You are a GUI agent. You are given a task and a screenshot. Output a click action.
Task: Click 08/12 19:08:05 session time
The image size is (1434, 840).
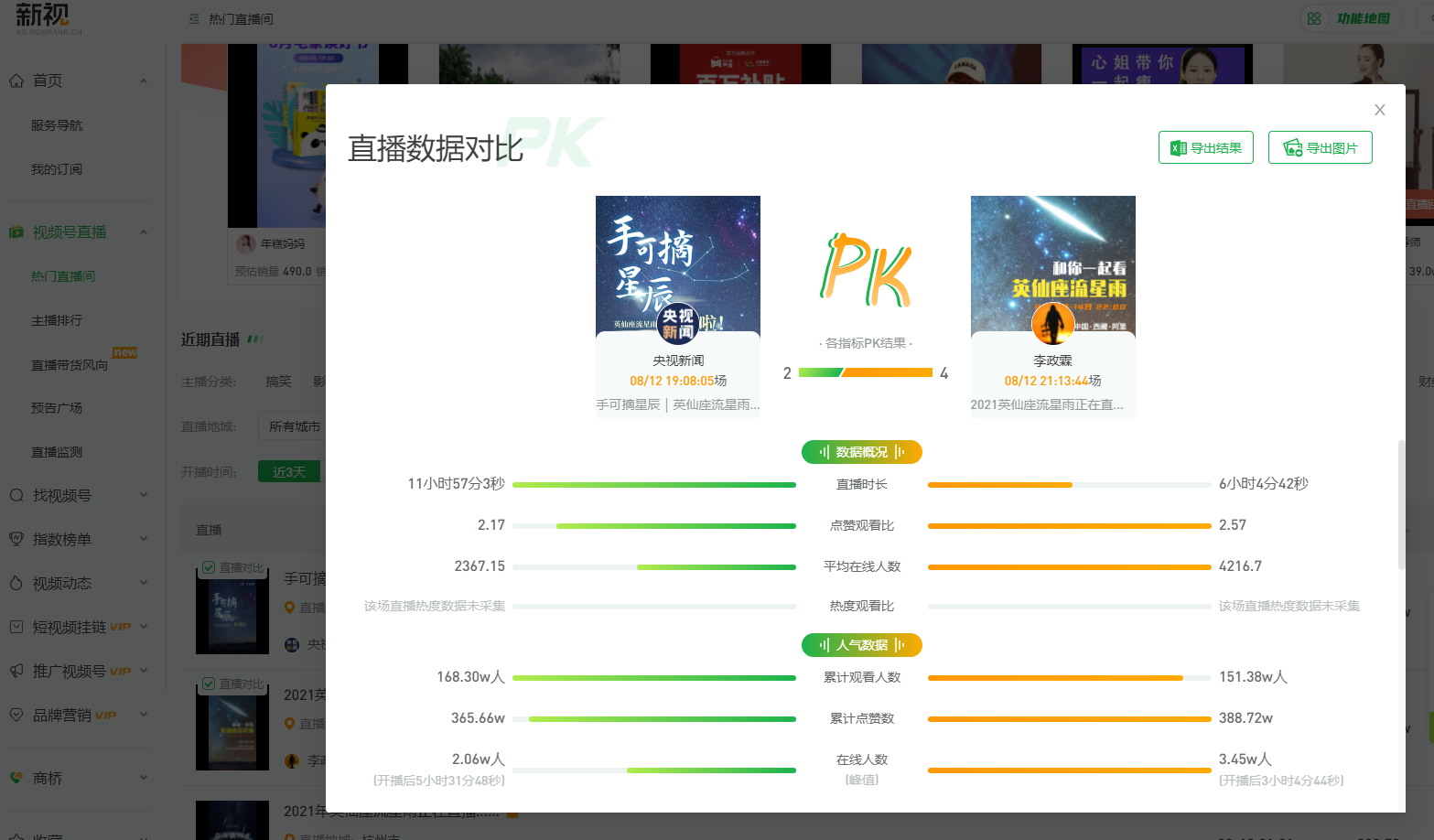[x=672, y=381]
